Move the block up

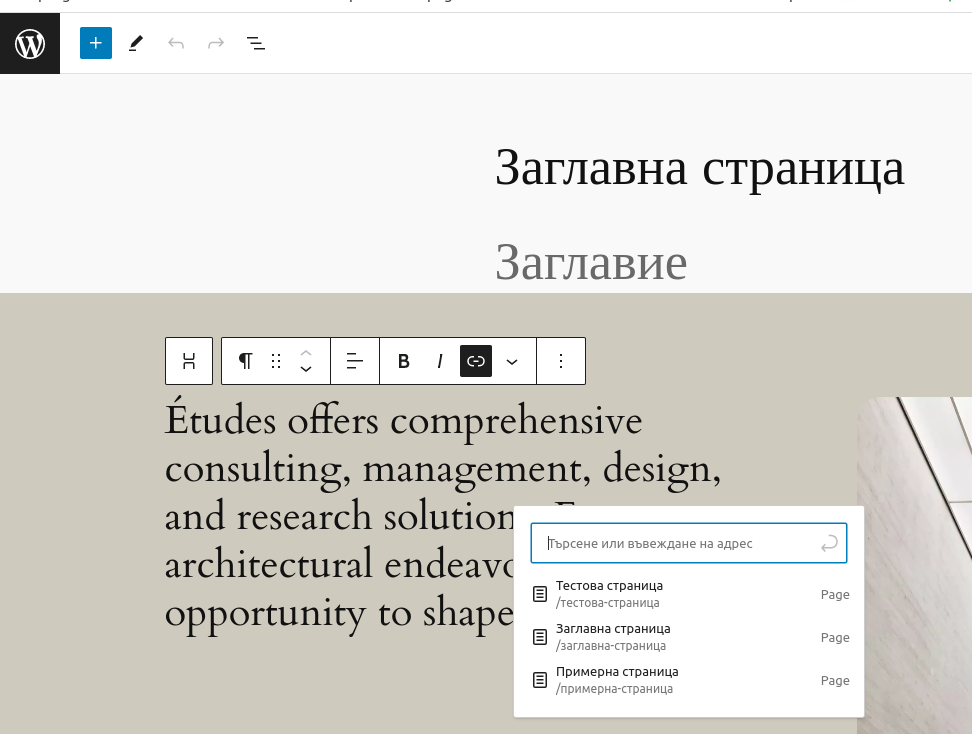pos(306,351)
